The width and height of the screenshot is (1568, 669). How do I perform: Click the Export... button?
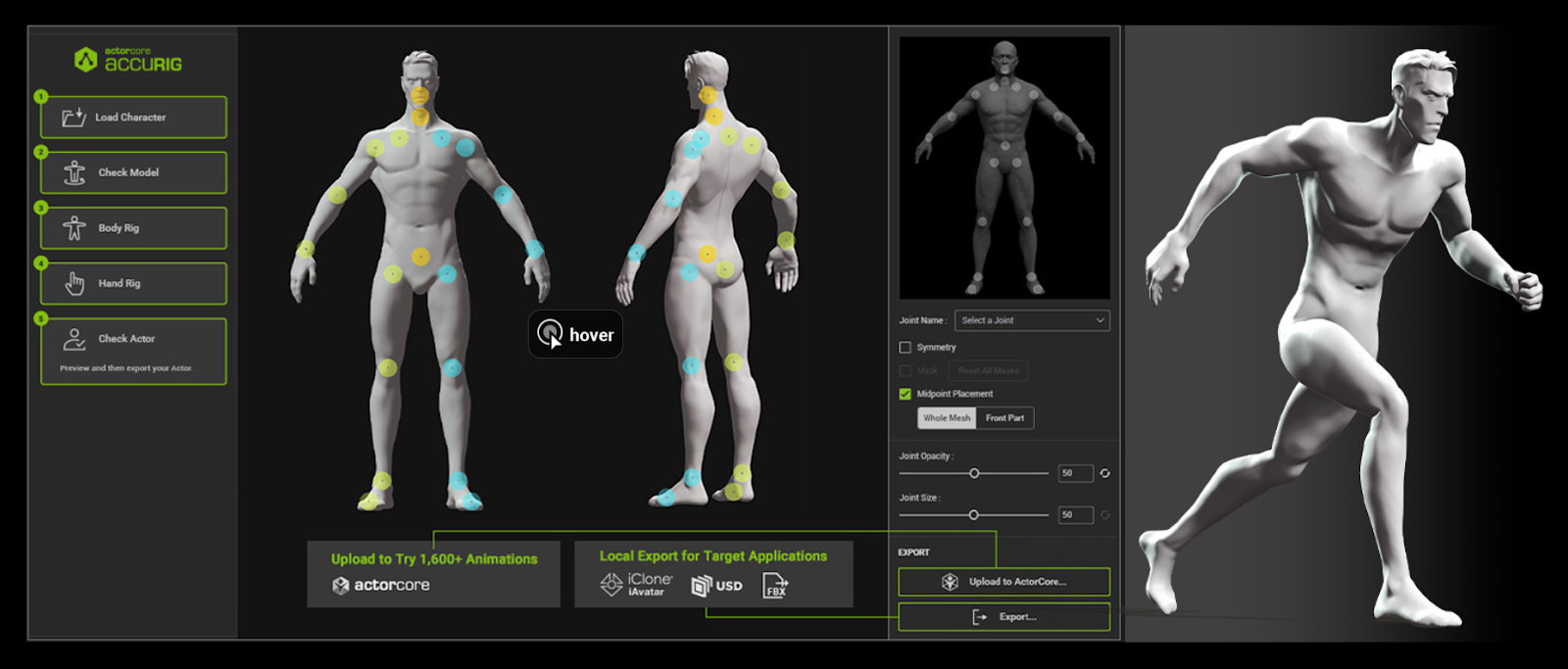pos(1004,617)
